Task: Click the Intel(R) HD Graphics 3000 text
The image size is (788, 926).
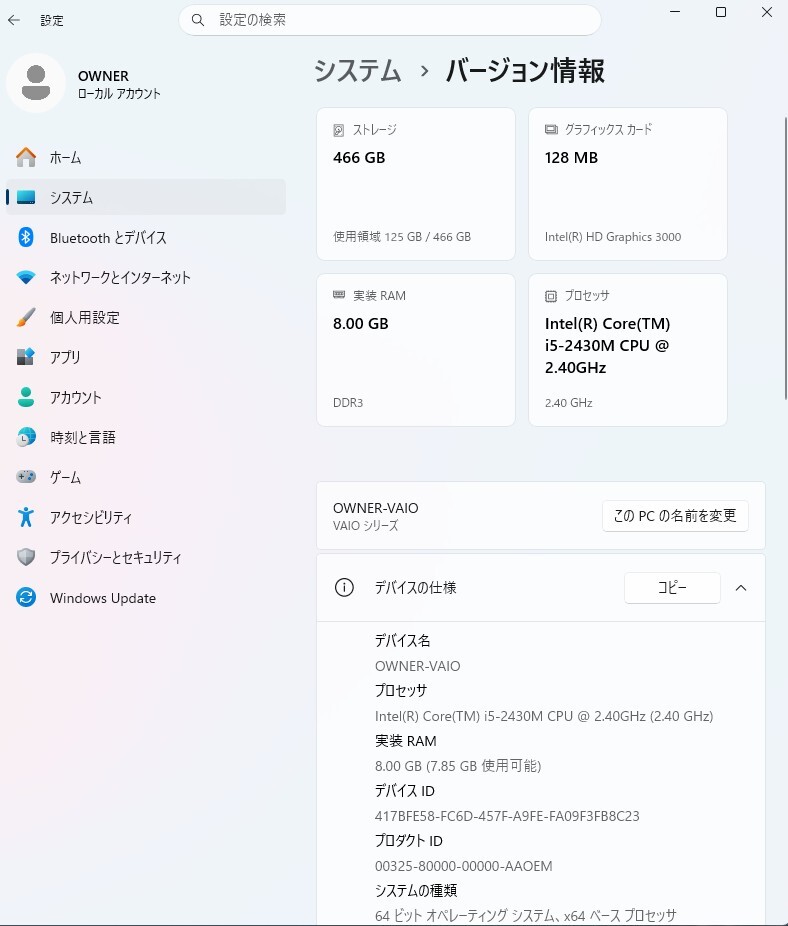Action: [x=613, y=236]
